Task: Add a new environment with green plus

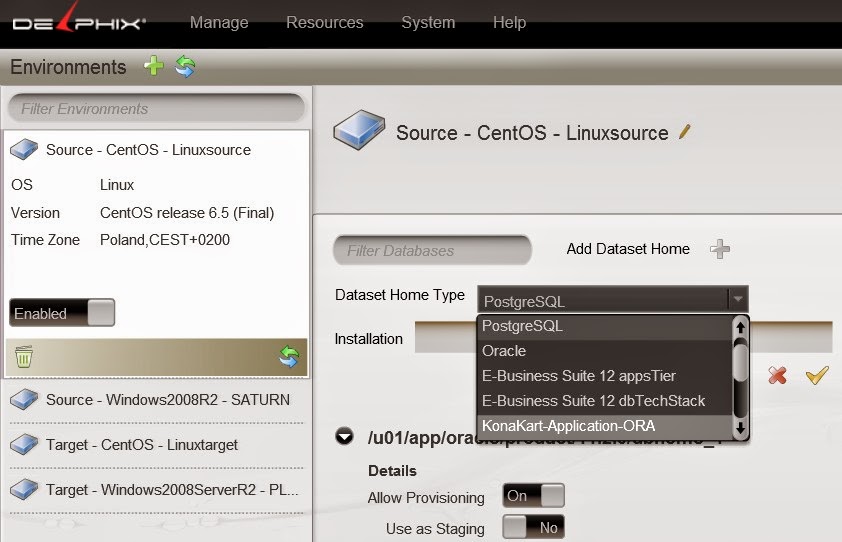Action: (154, 66)
